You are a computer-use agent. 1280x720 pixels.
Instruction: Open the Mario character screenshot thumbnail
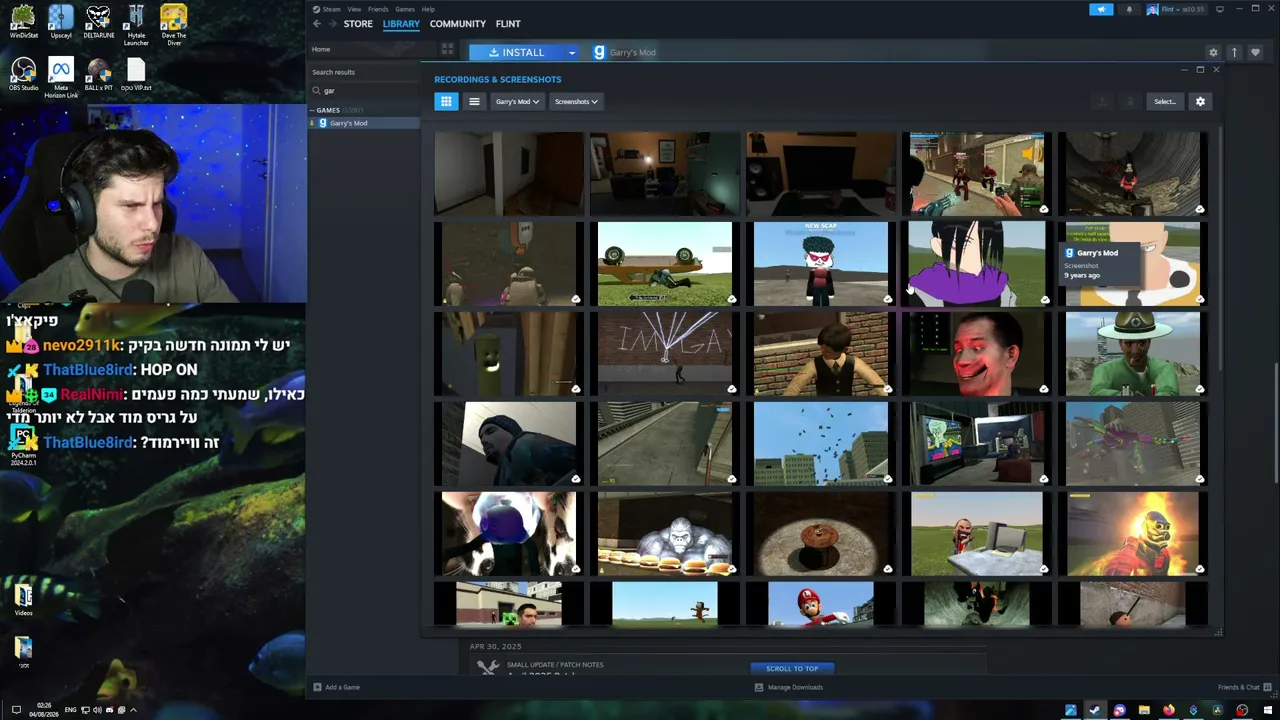[x=821, y=604]
